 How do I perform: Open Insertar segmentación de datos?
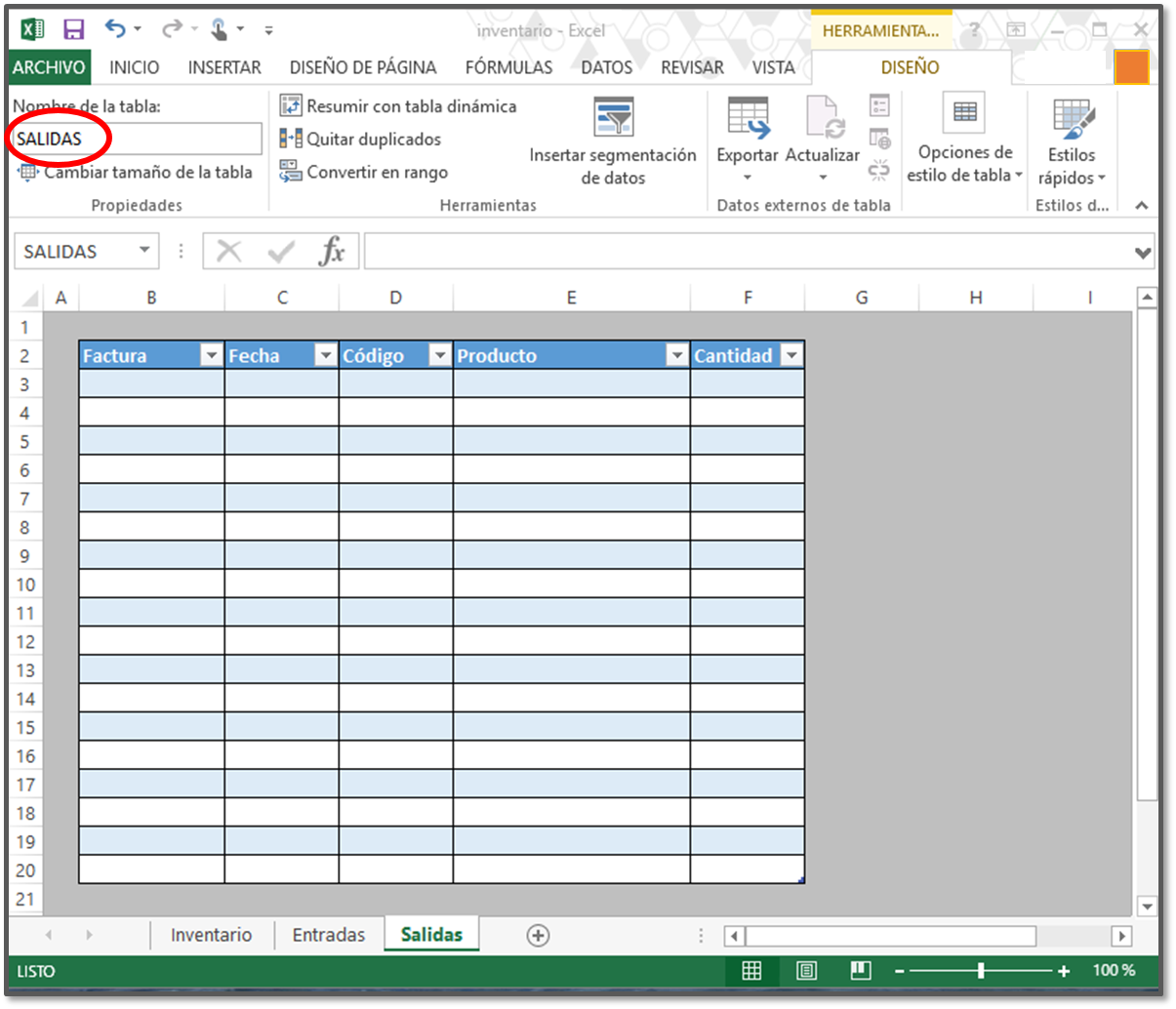tap(613, 141)
